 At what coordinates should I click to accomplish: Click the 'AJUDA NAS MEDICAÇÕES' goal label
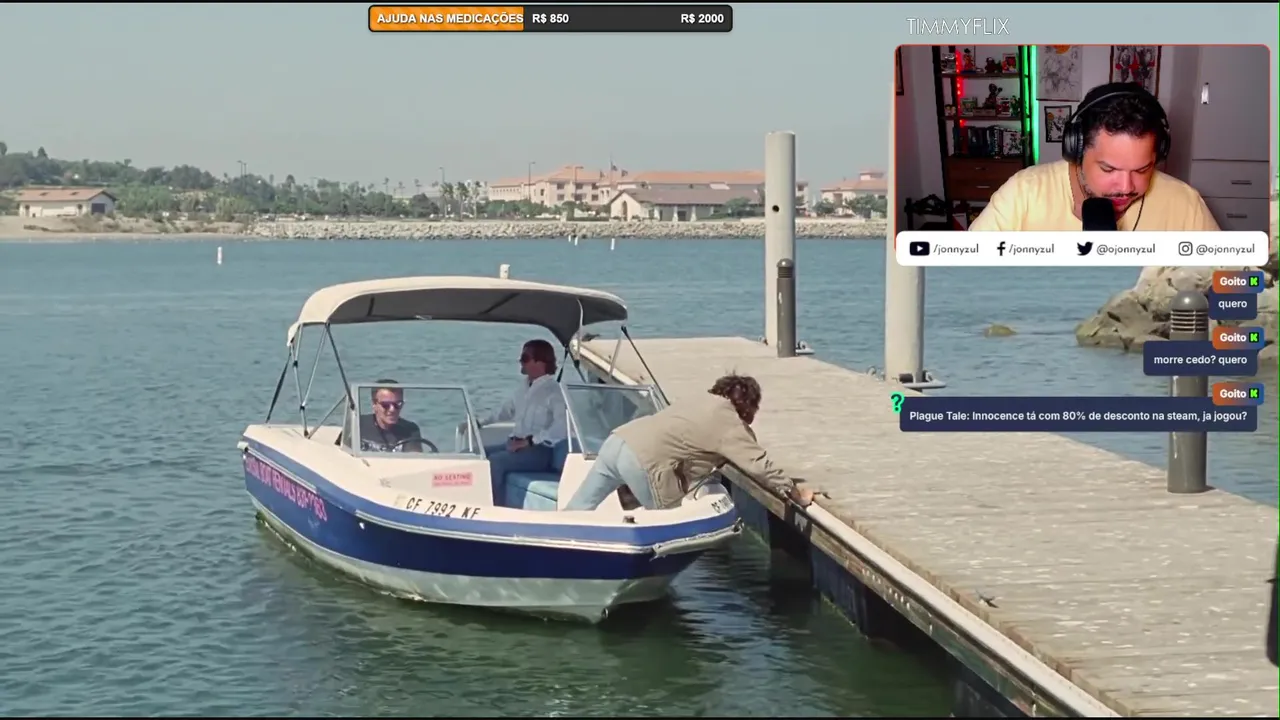coord(449,19)
